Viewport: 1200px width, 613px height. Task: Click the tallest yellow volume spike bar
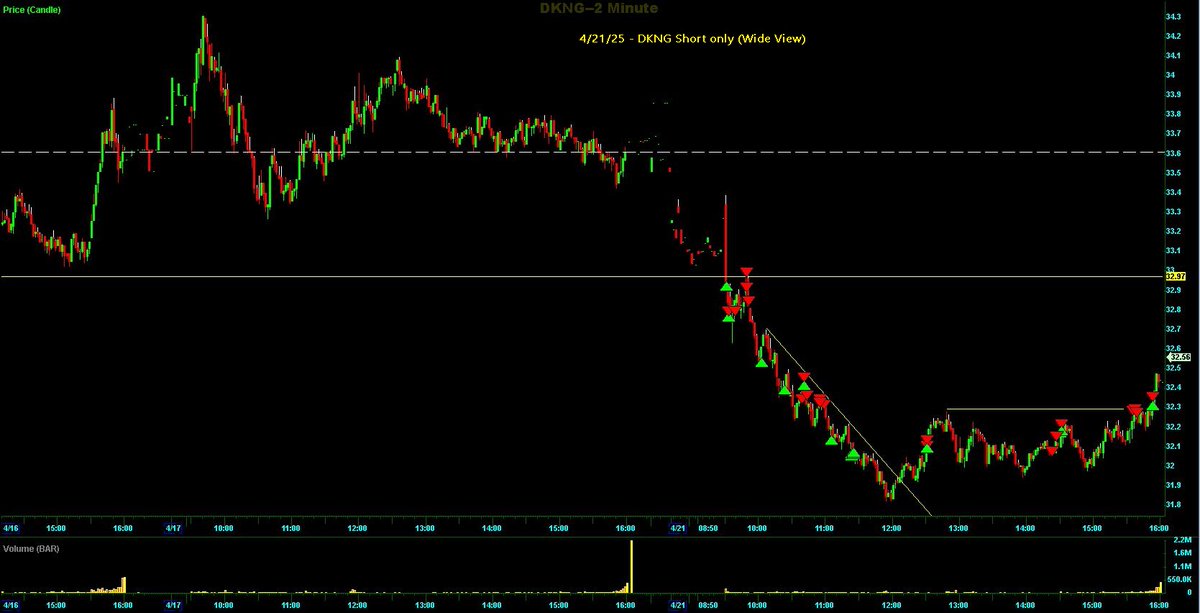[x=632, y=566]
